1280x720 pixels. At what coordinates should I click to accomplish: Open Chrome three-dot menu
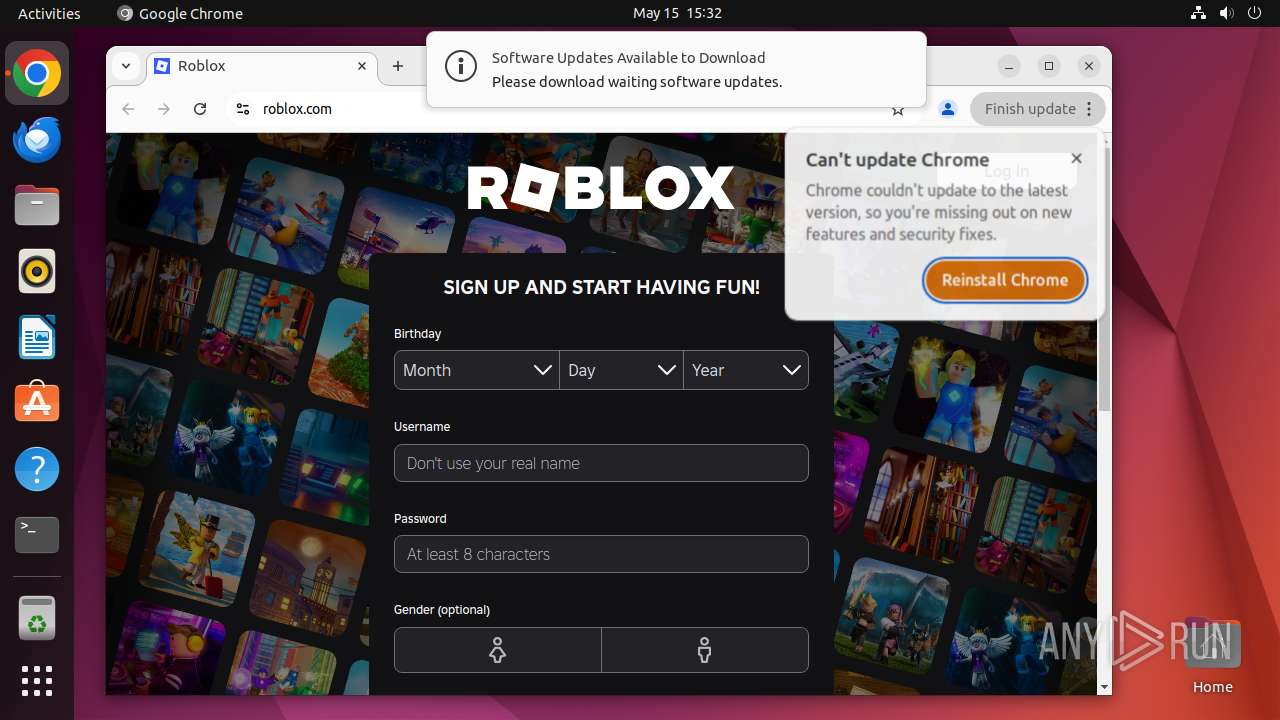pos(1090,109)
